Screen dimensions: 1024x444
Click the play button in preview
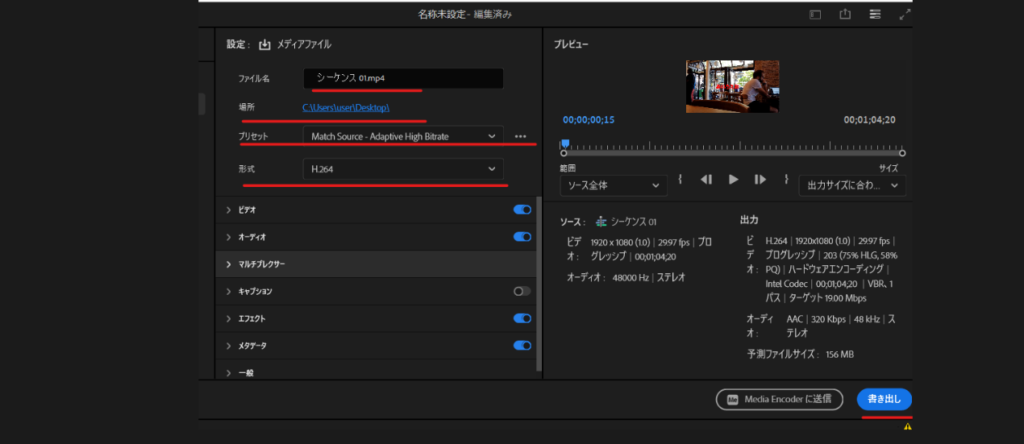(733, 179)
